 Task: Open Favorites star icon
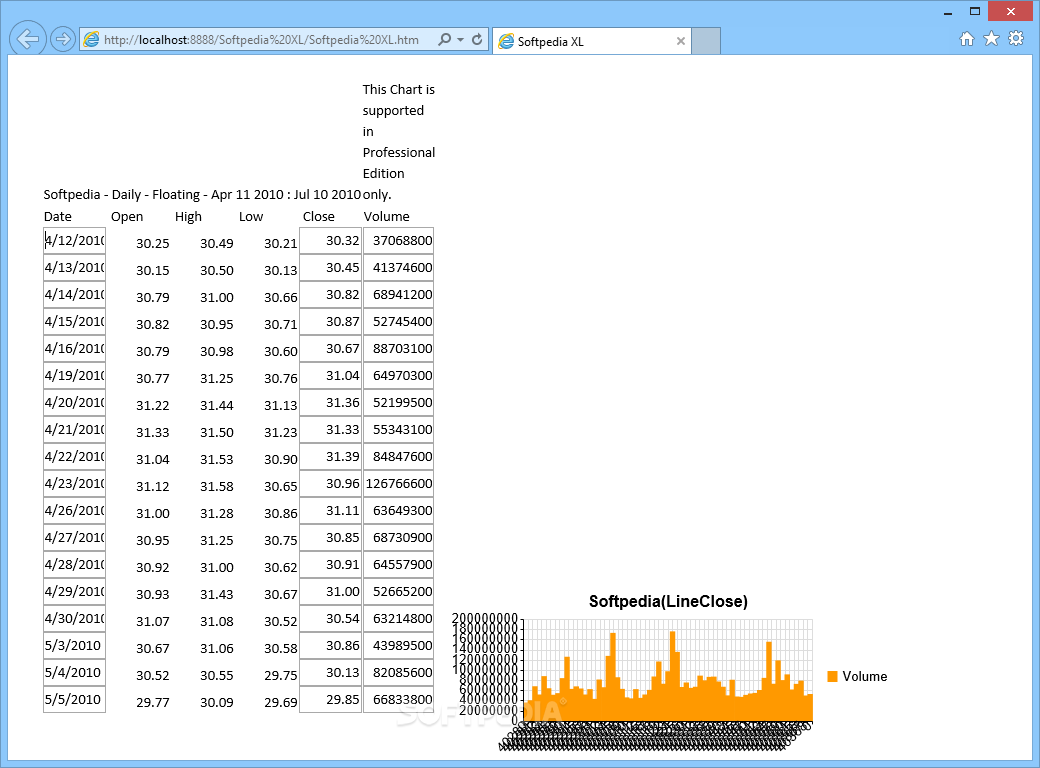tap(991, 39)
